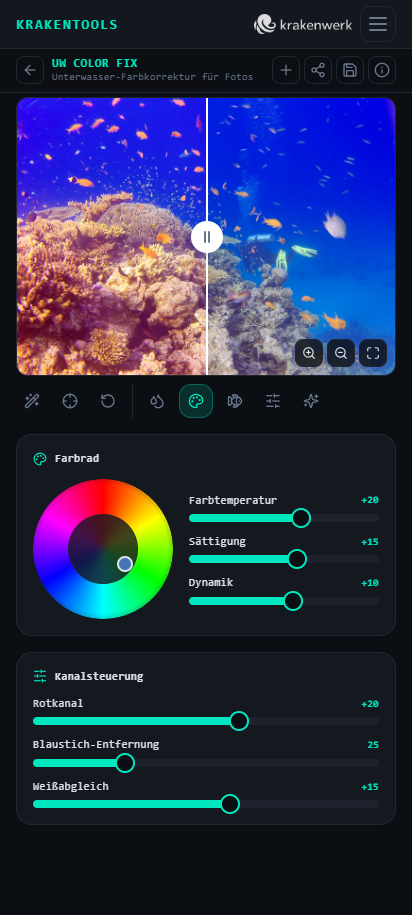The width and height of the screenshot is (412, 915).
Task: Pick red on the color wheel ring
Action: click(x=103, y=496)
